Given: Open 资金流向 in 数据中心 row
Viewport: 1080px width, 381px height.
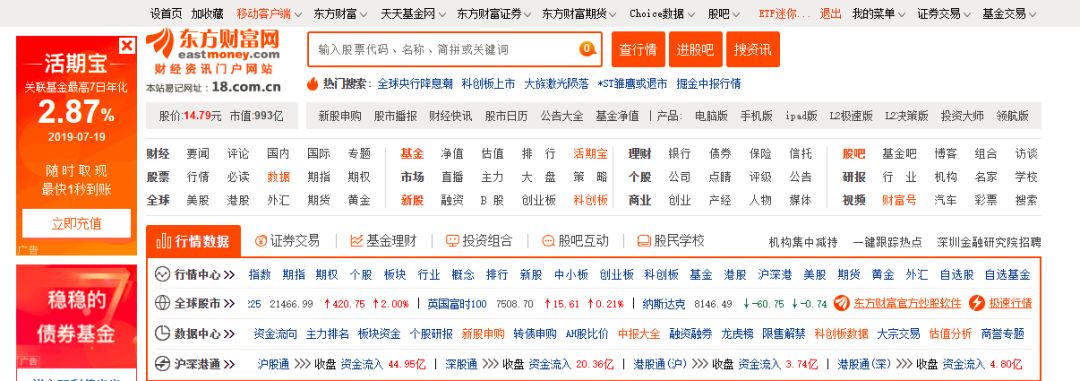Looking at the screenshot, I should click(276, 333).
